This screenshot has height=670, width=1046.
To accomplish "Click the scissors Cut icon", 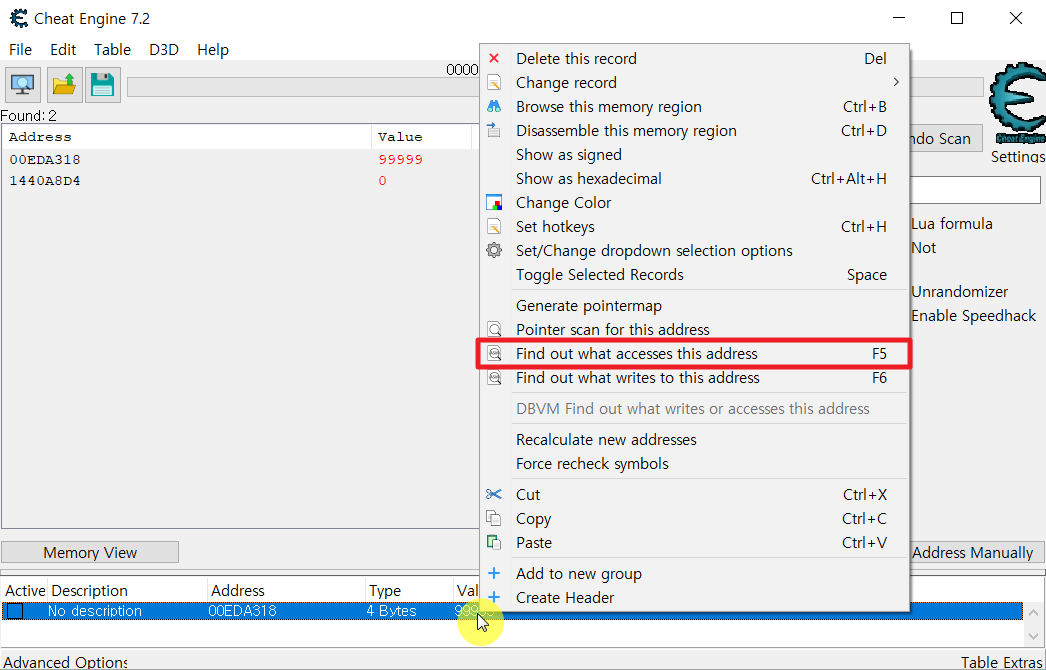I will (x=494, y=494).
